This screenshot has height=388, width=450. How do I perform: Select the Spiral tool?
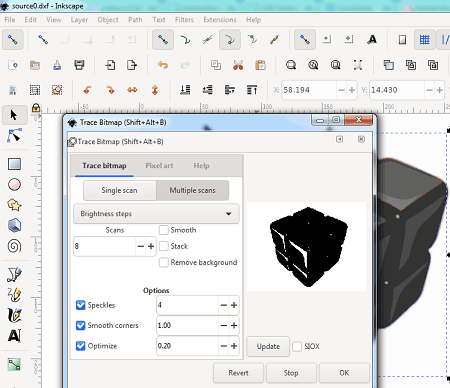coord(14,246)
